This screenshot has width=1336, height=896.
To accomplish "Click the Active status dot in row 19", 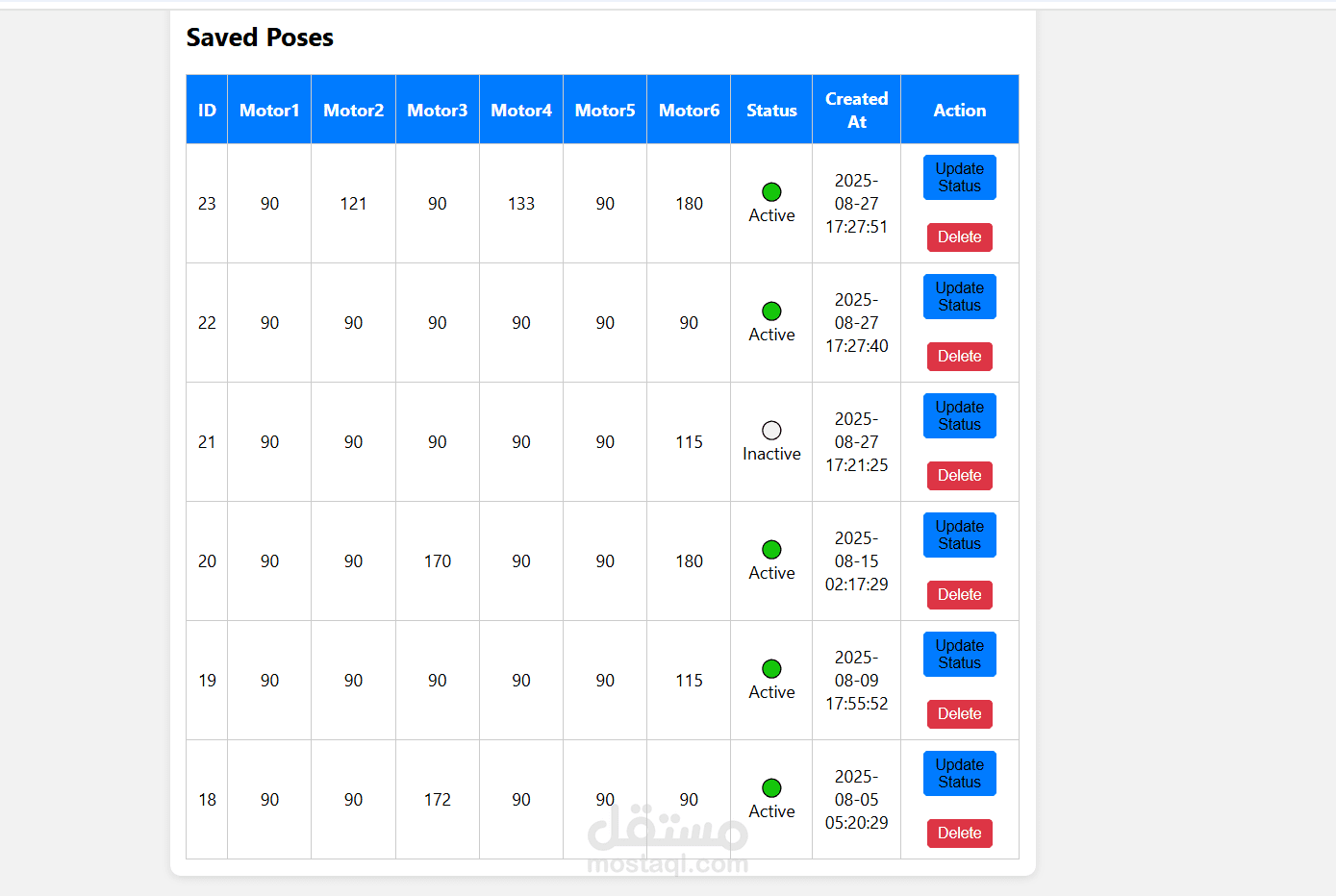I will pos(771,669).
